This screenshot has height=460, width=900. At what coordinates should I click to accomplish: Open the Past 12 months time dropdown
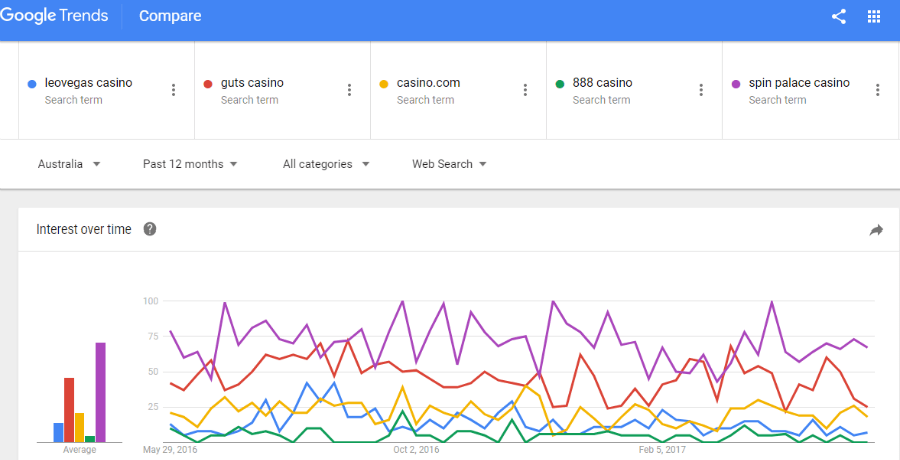tap(190, 164)
